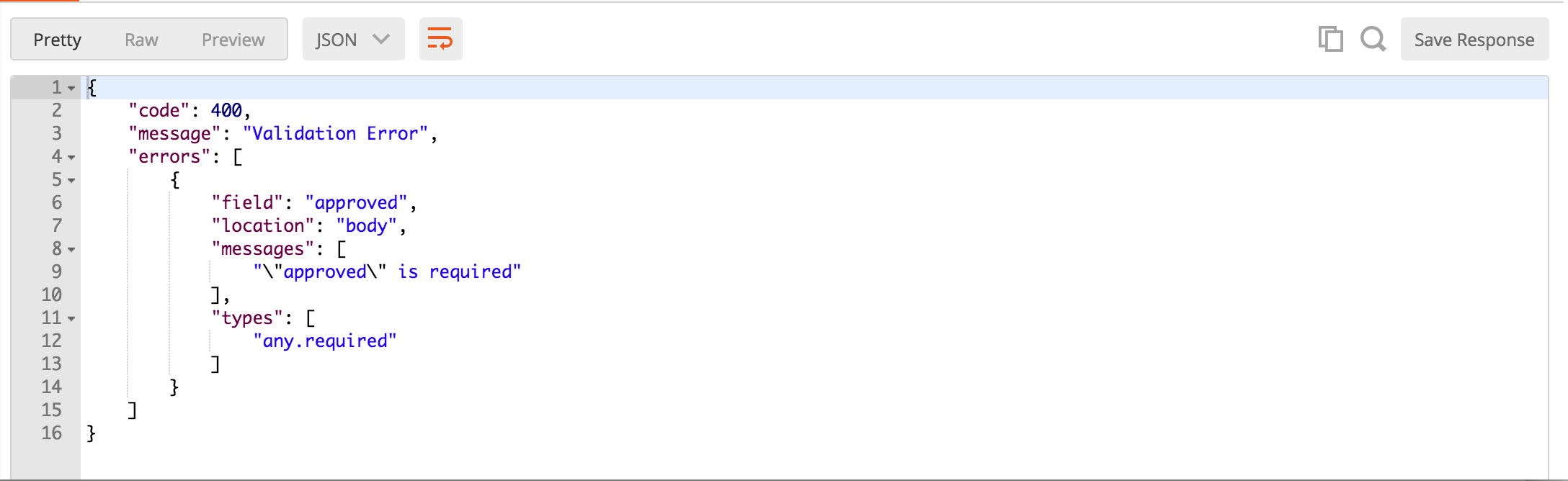Toggle the wrap lines icon

click(440, 39)
